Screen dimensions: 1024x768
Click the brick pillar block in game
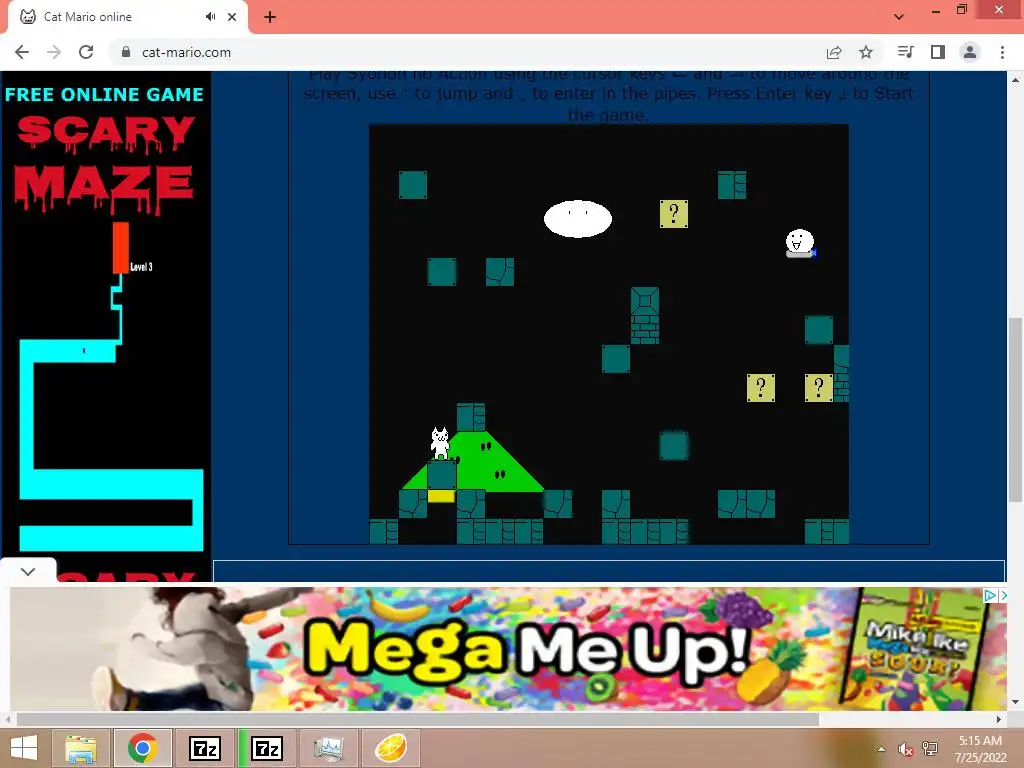[x=645, y=315]
